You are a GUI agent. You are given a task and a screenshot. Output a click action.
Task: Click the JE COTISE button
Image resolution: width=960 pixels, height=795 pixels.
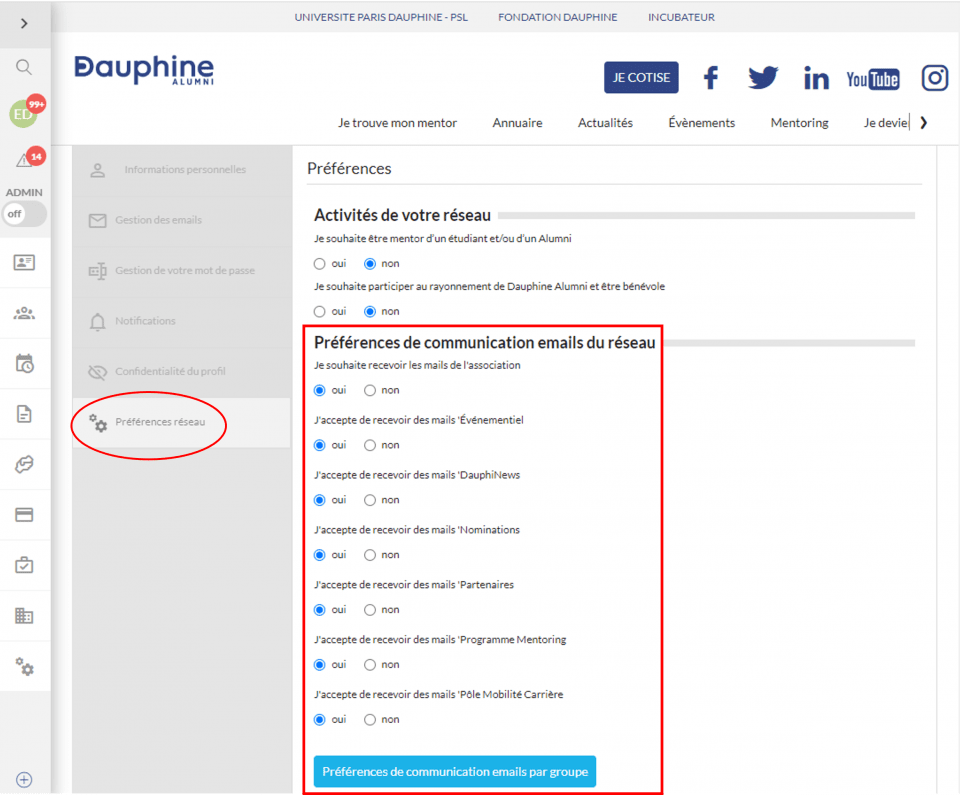click(641, 78)
